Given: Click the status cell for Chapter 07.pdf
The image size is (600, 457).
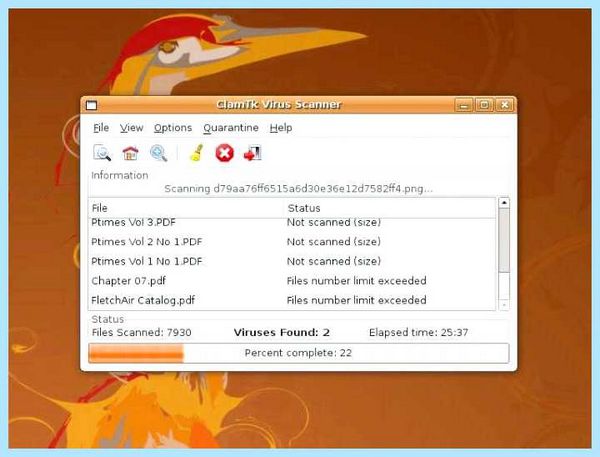Looking at the screenshot, I should 356,281.
